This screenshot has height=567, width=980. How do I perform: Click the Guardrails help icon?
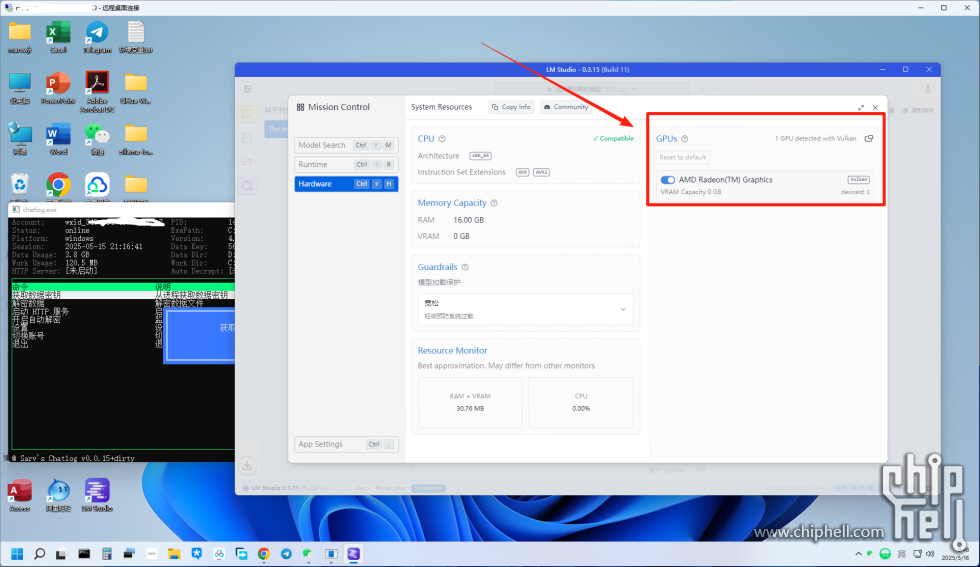coord(465,268)
